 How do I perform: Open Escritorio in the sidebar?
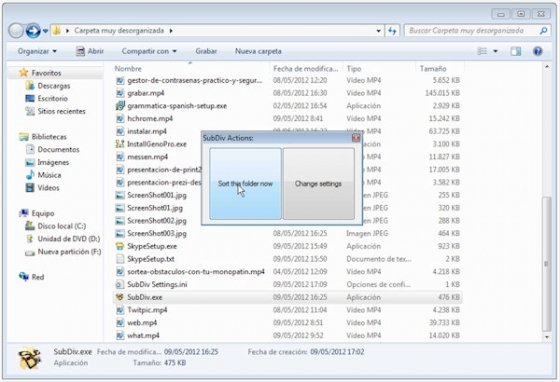tap(52, 99)
